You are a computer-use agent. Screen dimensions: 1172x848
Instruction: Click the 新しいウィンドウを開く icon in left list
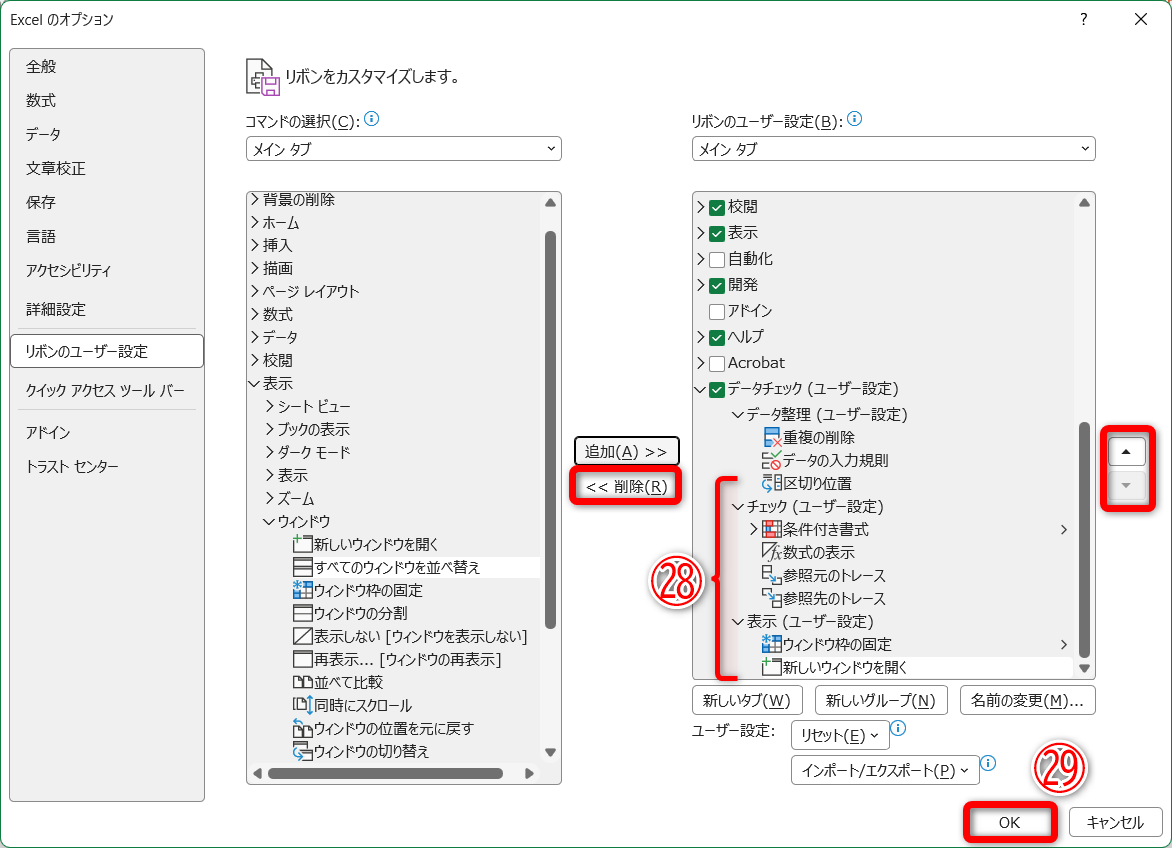click(302, 544)
